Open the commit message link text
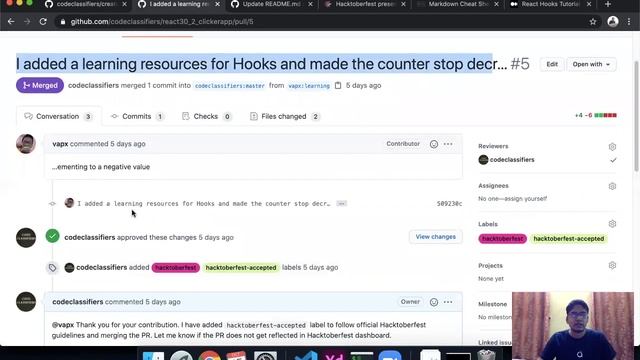The image size is (640, 360). (x=204, y=203)
